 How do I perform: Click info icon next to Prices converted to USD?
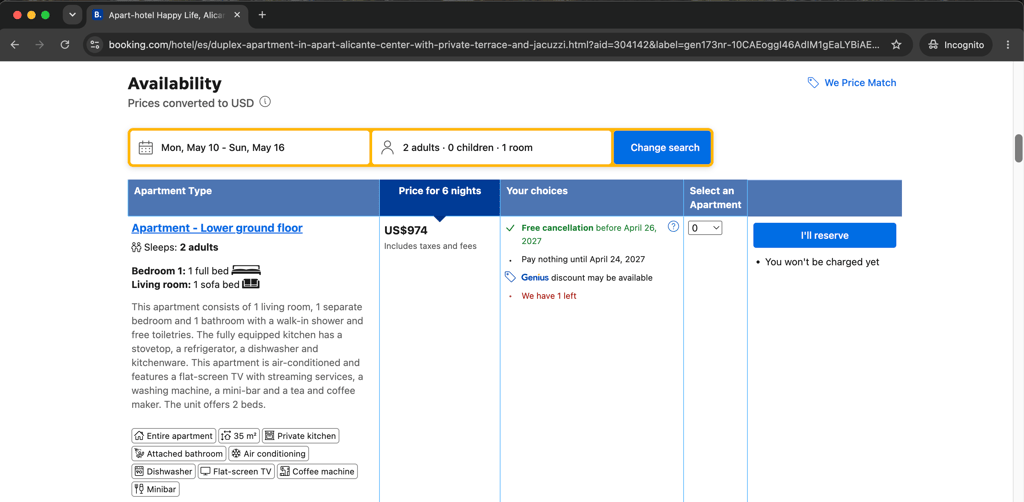coord(264,102)
